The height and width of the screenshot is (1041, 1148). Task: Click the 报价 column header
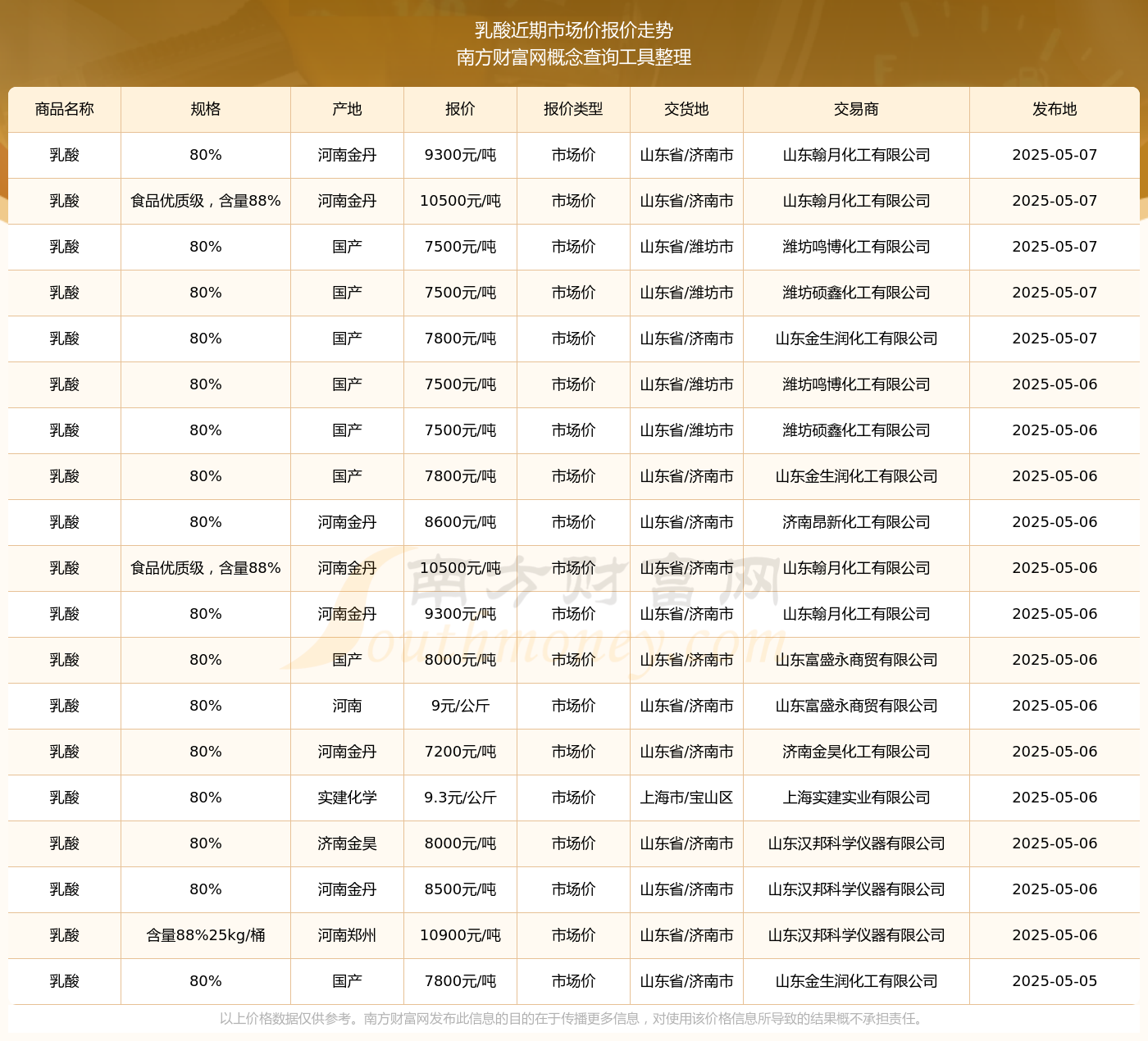pos(460,109)
